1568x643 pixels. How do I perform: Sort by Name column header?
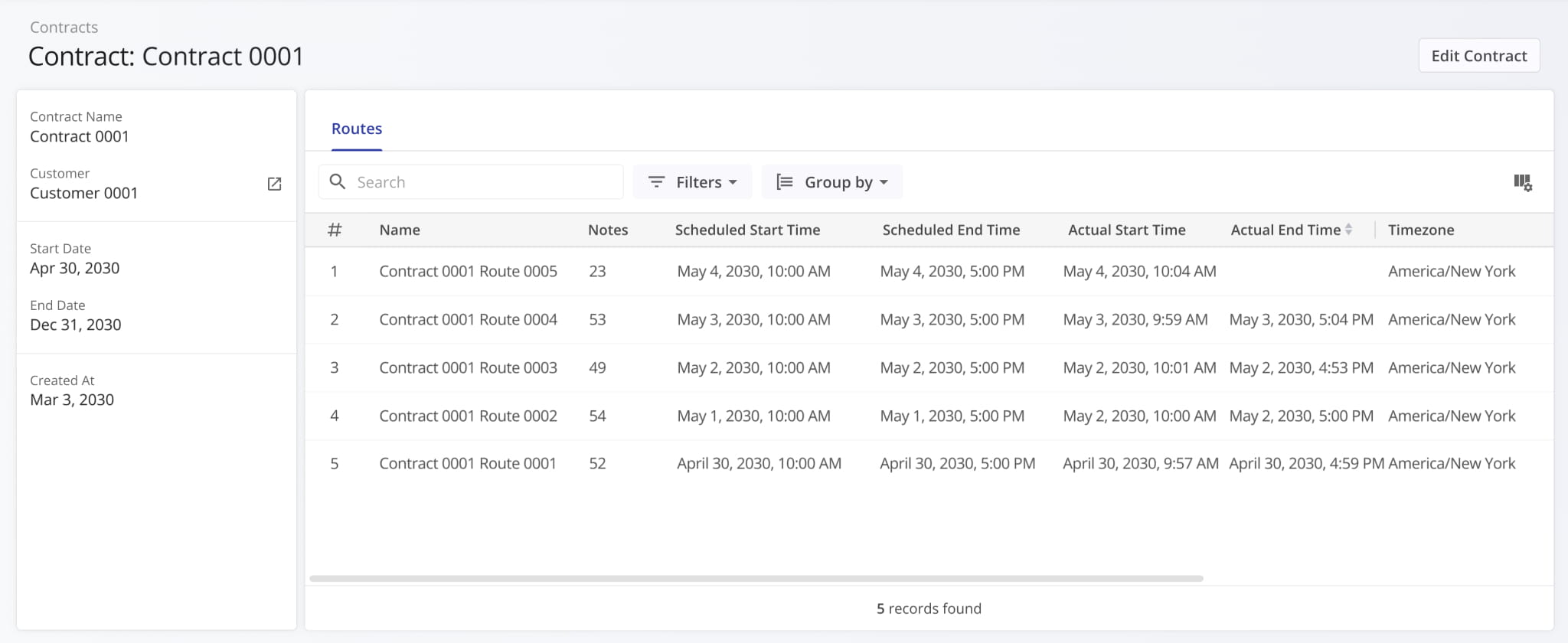[399, 230]
